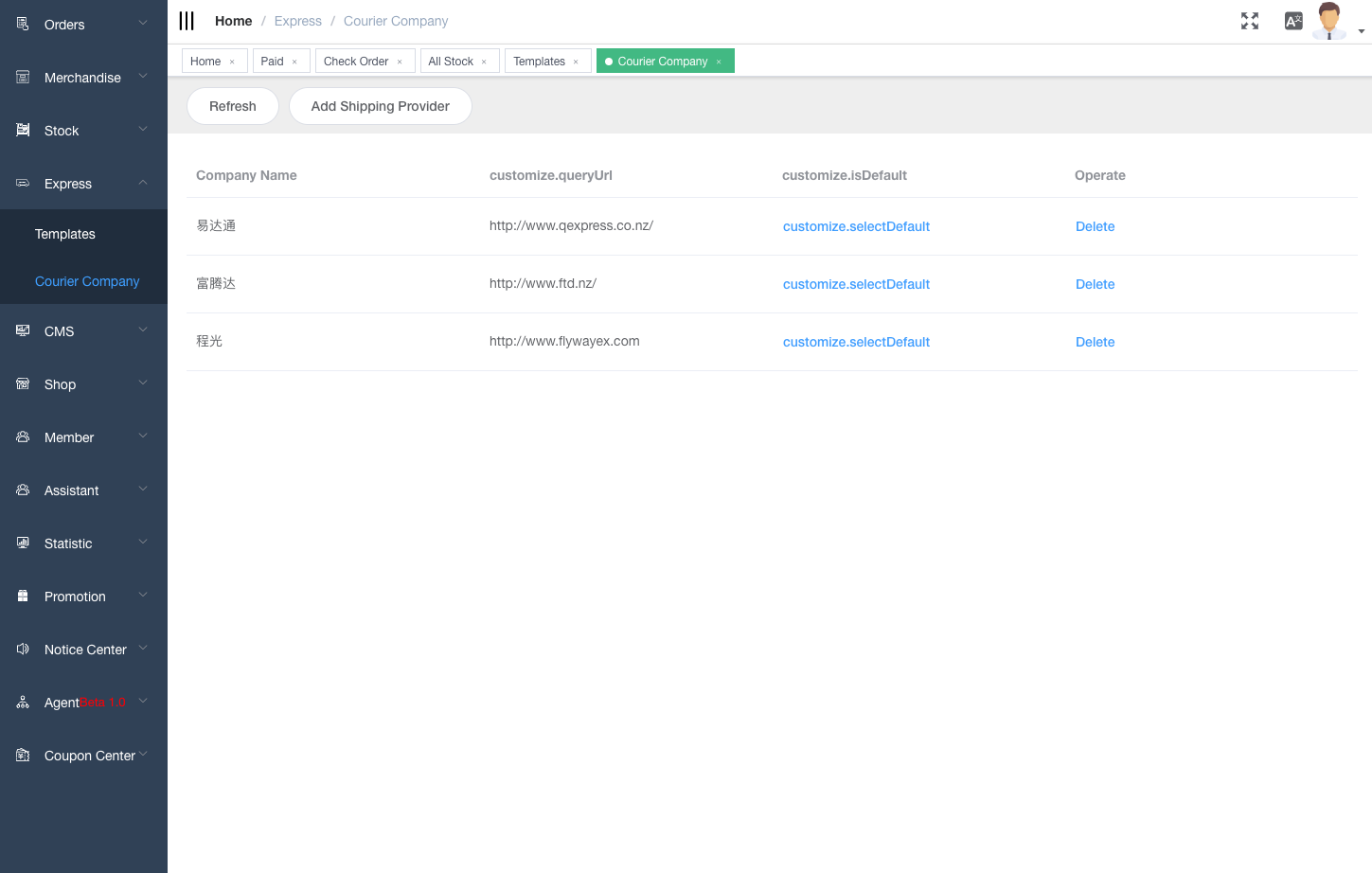Click the Merchandise box icon in sidebar
Screen dimensions: 1372x873
(21, 77)
